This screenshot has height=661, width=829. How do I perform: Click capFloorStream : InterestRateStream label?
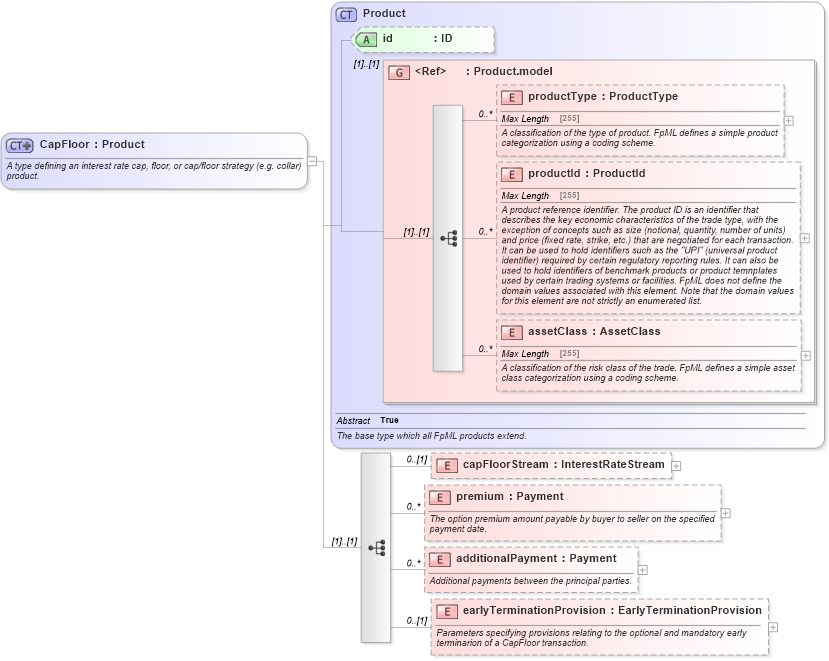(564, 464)
